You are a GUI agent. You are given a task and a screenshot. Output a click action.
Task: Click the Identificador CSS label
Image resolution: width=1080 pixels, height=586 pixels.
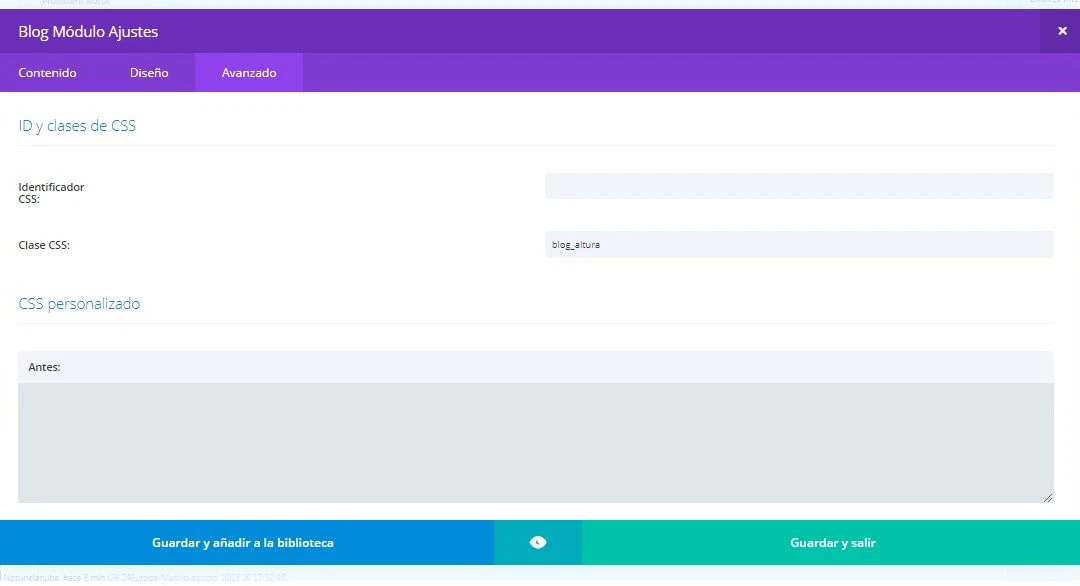coord(51,192)
